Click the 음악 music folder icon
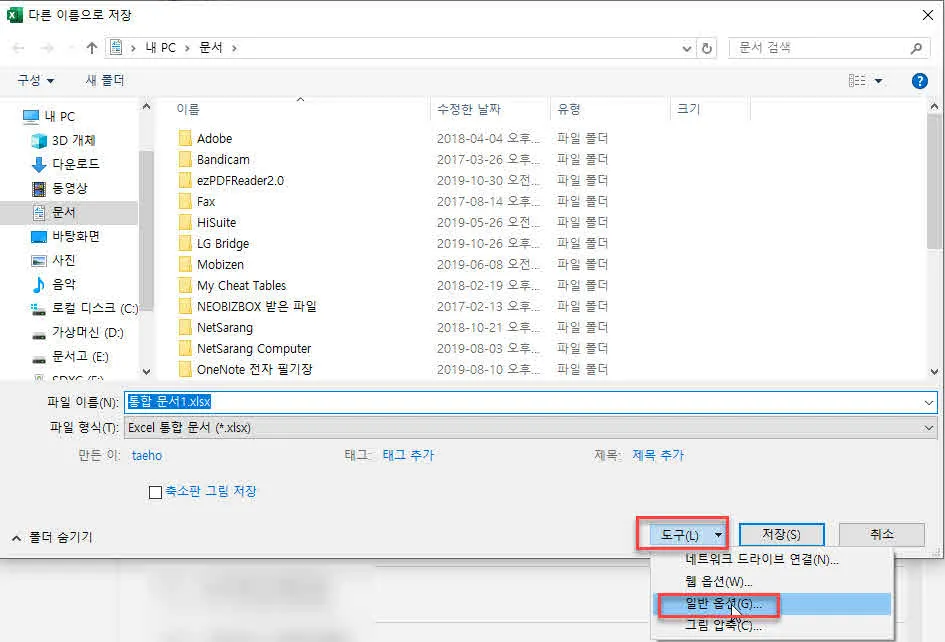The width and height of the screenshot is (945, 642). tap(39, 284)
